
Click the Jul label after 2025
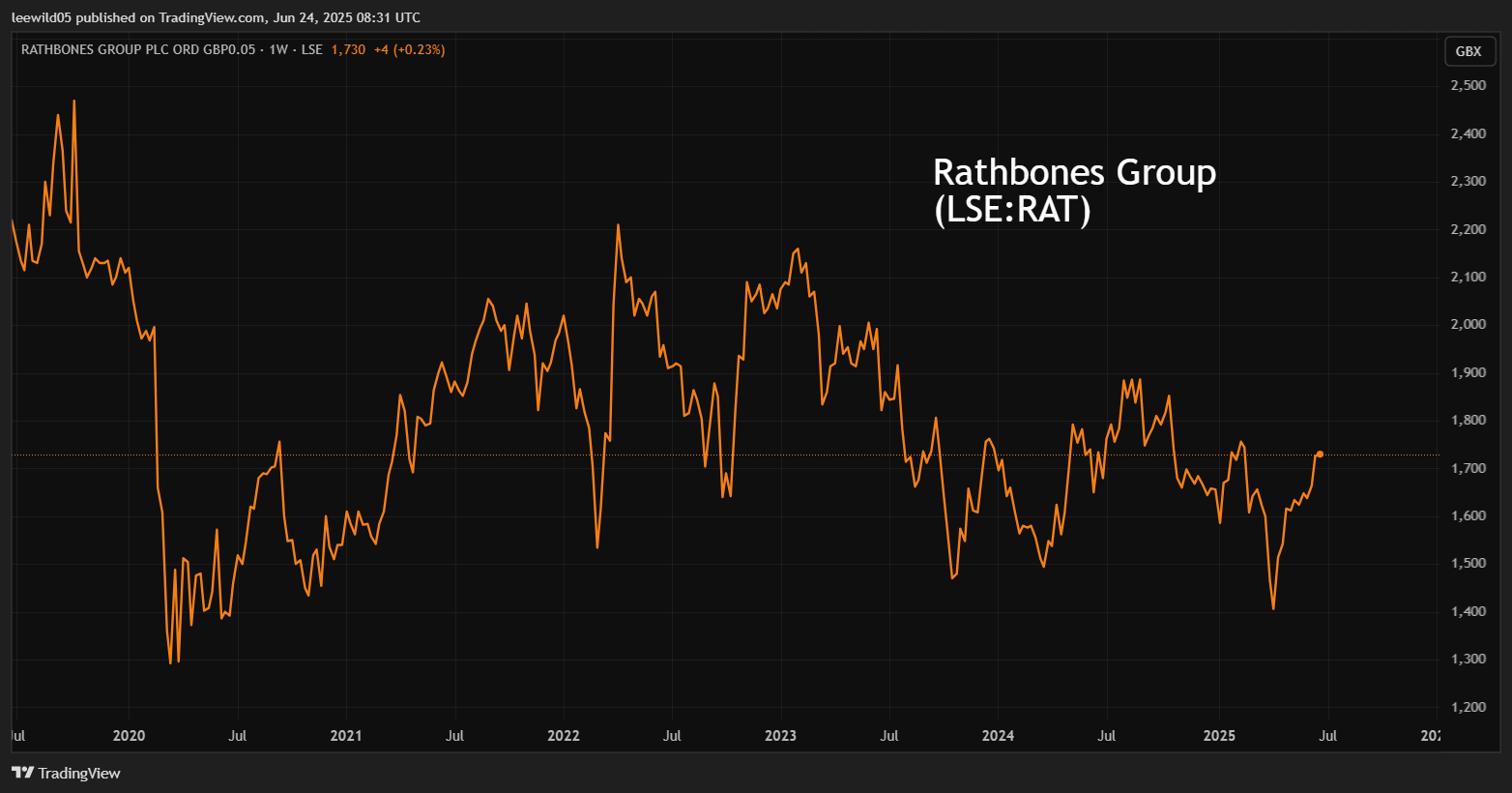click(x=1328, y=735)
